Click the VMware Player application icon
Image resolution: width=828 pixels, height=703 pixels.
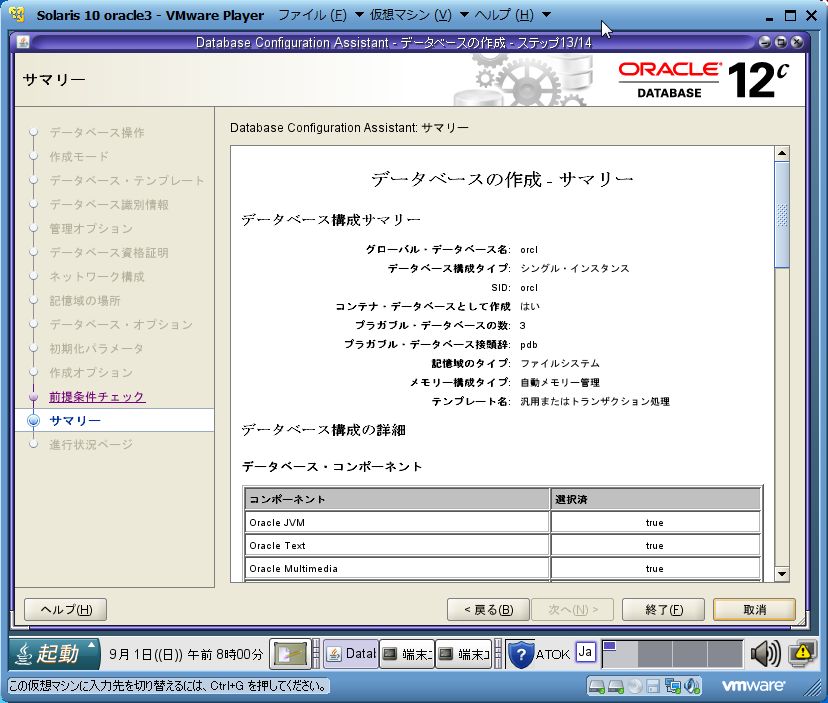tap(17, 15)
